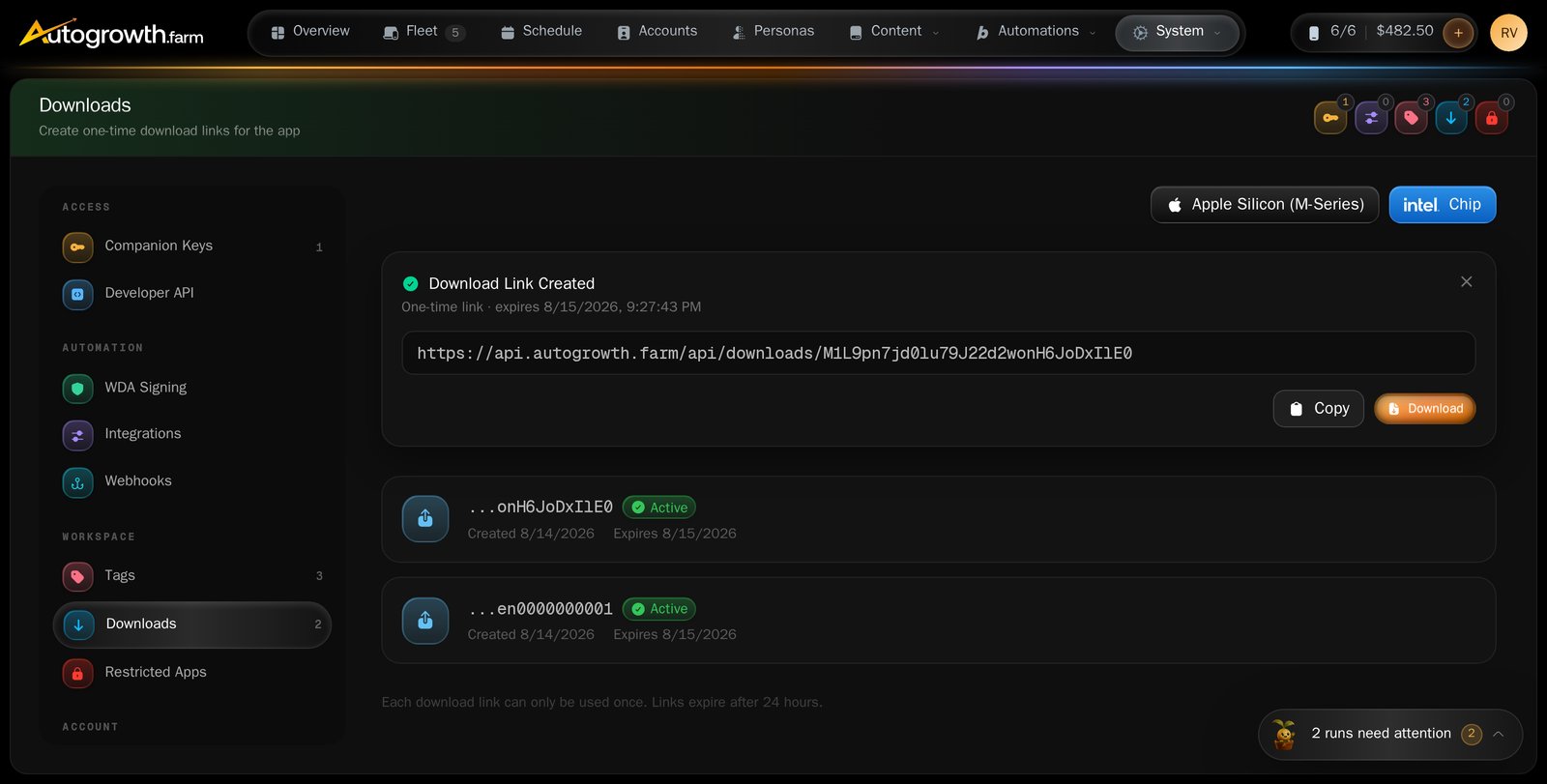This screenshot has width=1547, height=784.
Task: Click the purple integrations shortcut icon in header
Action: coord(1371,118)
